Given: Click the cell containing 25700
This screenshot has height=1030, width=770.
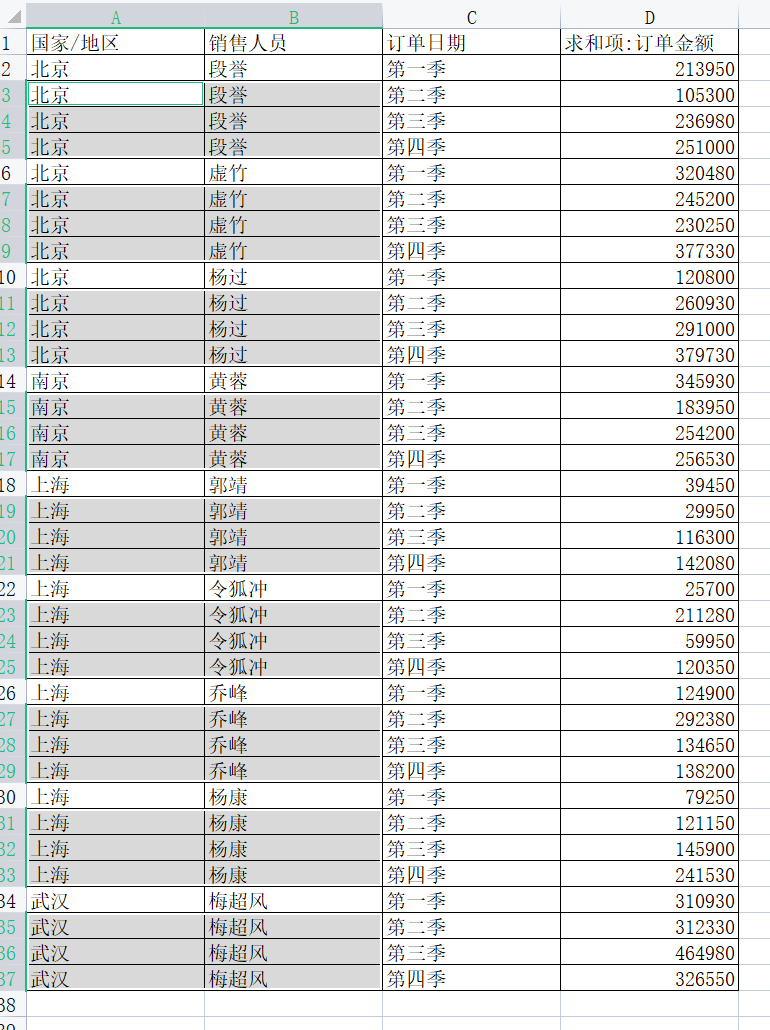Looking at the screenshot, I should [649, 589].
